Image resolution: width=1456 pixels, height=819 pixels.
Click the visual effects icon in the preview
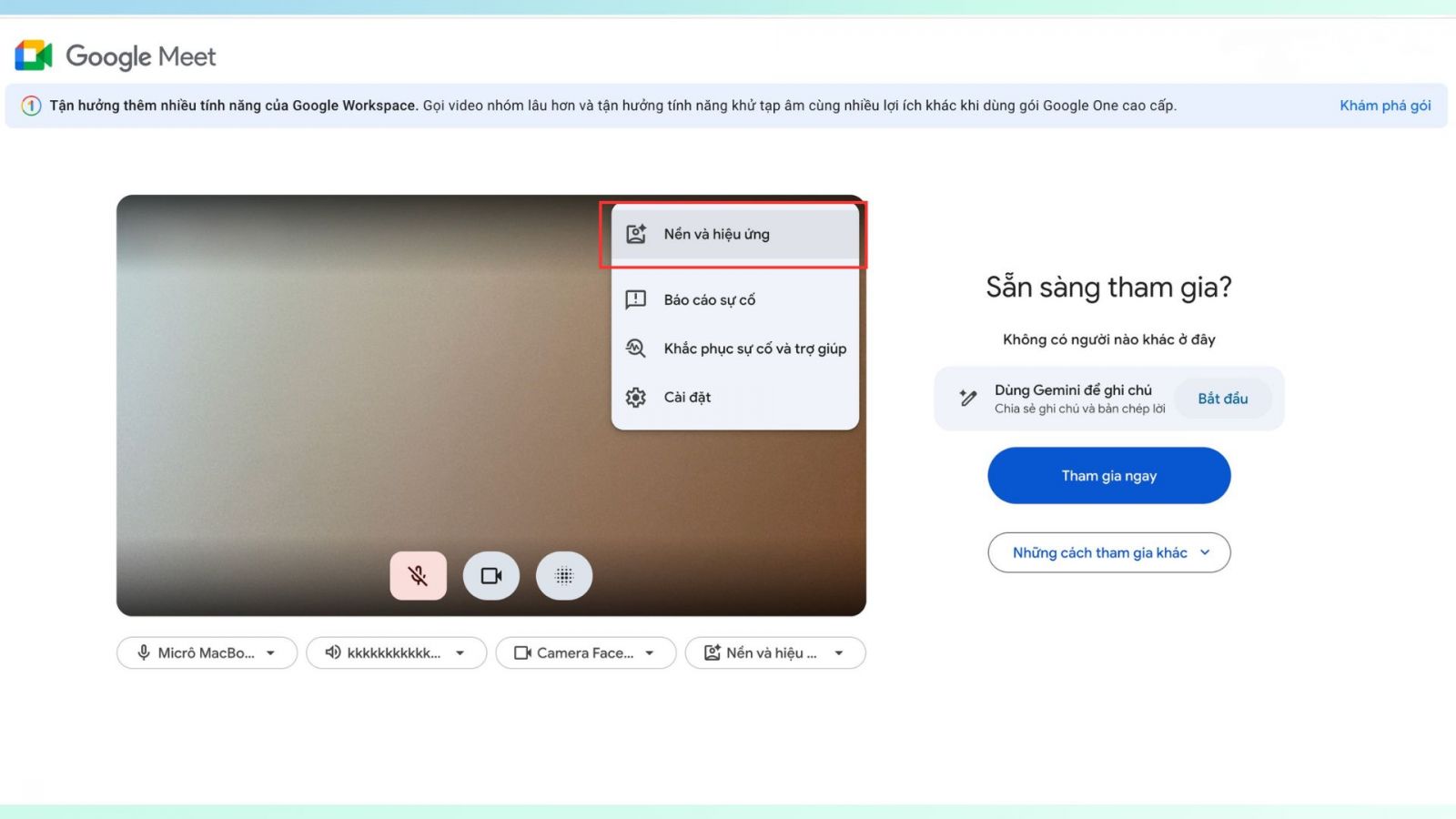click(564, 576)
